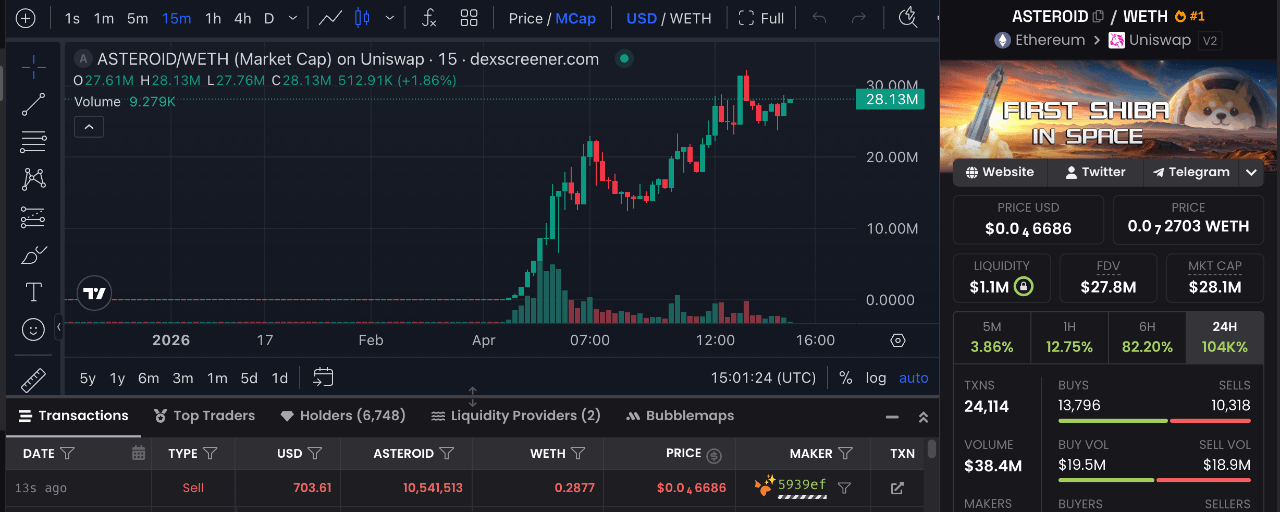Click the compare or add symbol plus icon
Viewport: 1280px width, 512px height.
click(x=25, y=18)
